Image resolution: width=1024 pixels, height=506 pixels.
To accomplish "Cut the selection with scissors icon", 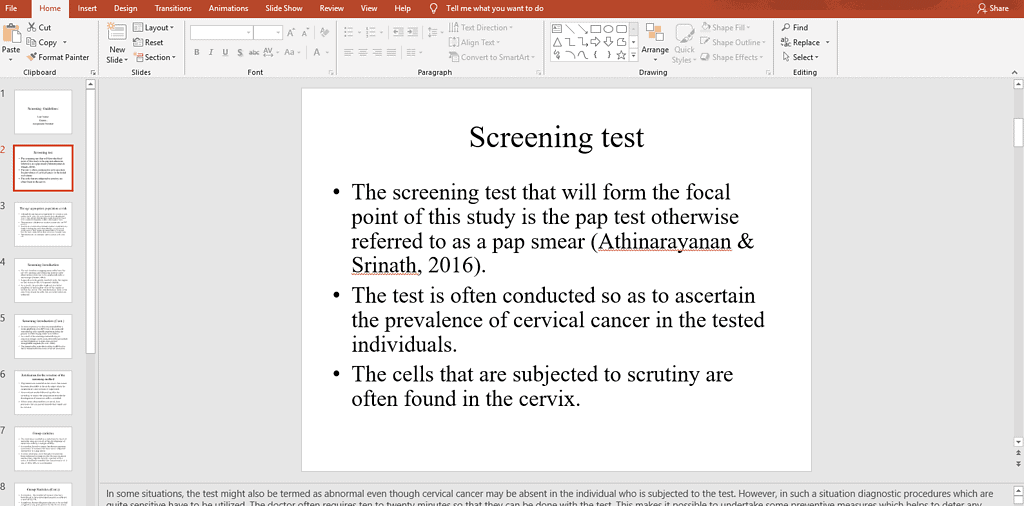I will tap(39, 27).
